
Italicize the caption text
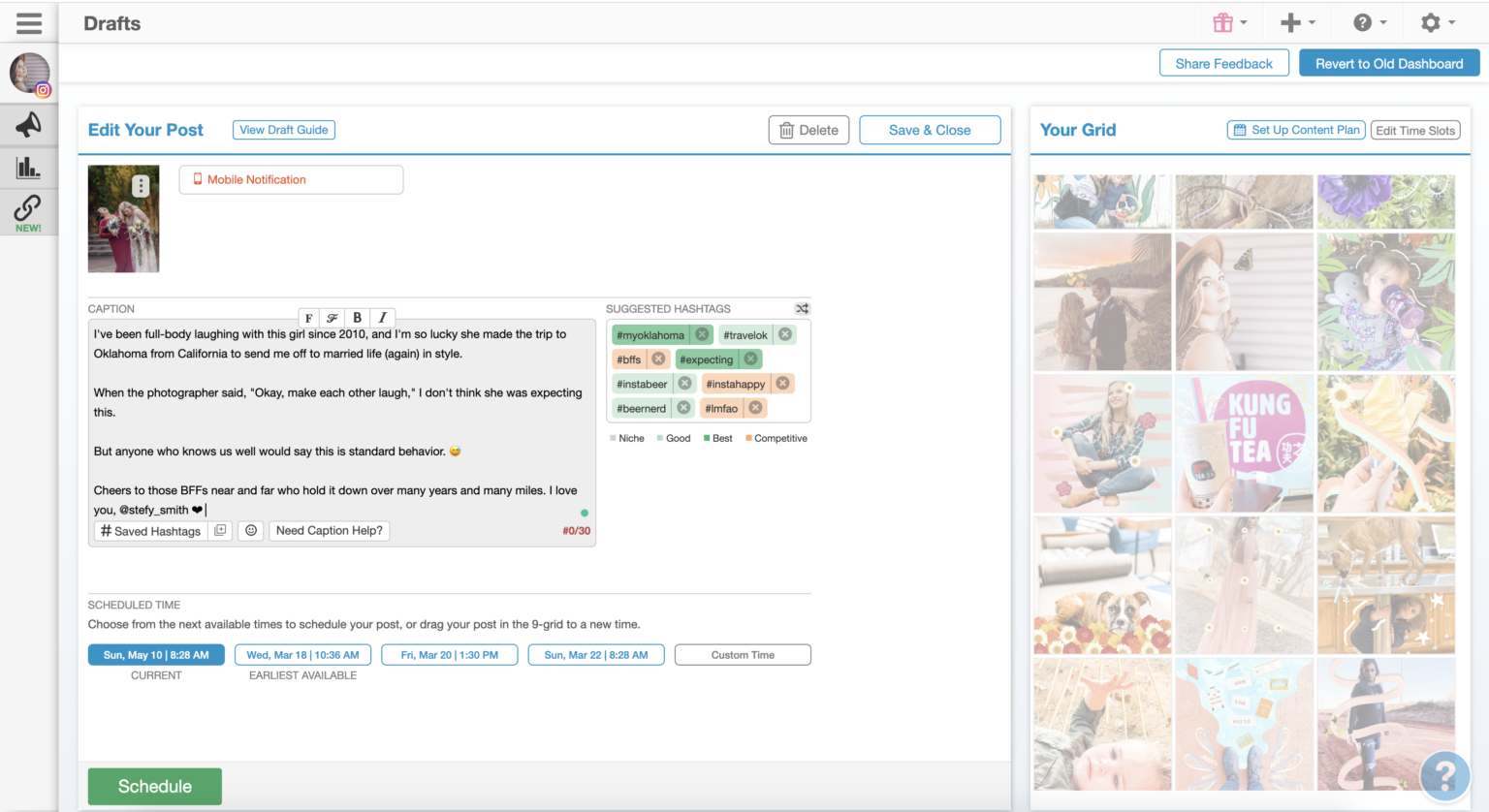click(382, 318)
